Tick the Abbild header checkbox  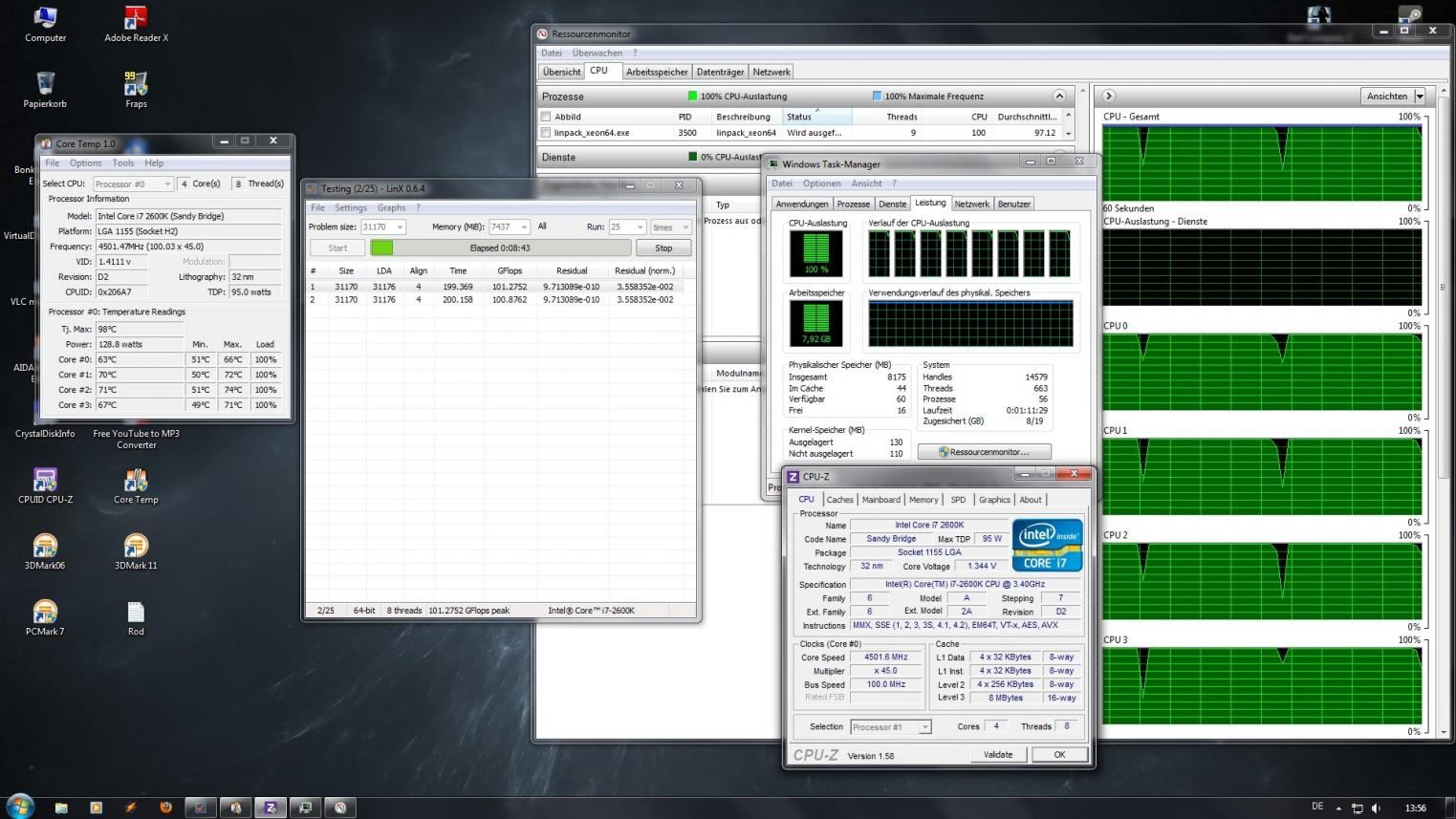546,117
